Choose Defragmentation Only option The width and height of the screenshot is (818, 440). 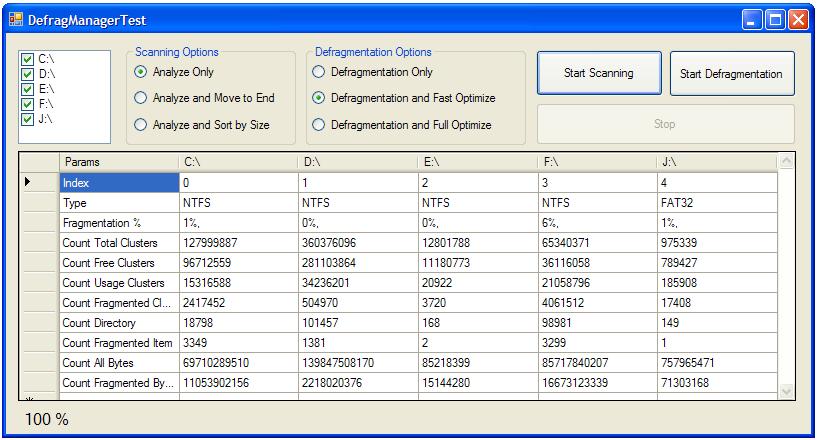[318, 72]
